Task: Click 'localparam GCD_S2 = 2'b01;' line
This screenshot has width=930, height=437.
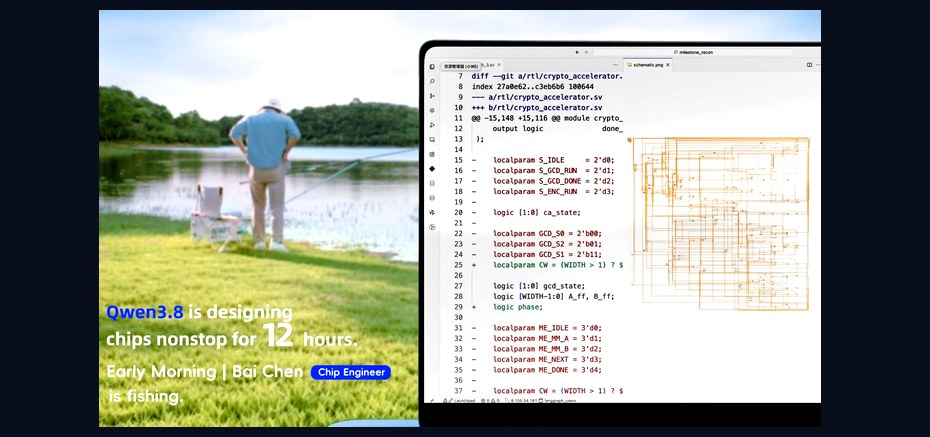Action: coord(547,244)
